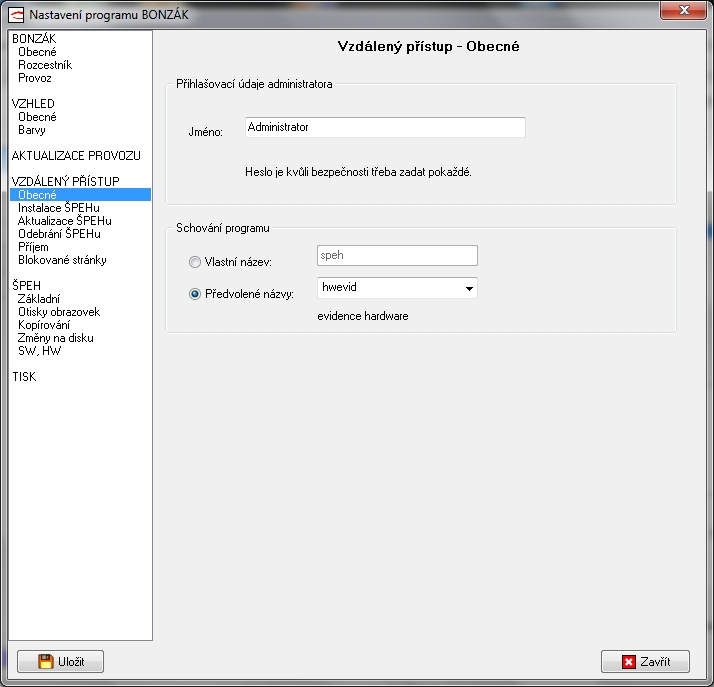
Task: Select the VZDÁLENÝ PŘÍSTUP section header
Action: coord(66,182)
